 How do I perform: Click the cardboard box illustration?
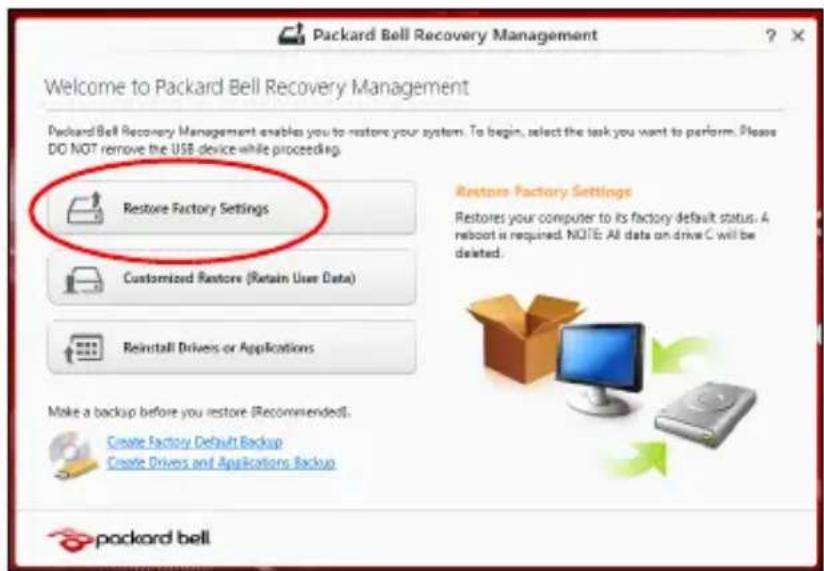point(522,336)
